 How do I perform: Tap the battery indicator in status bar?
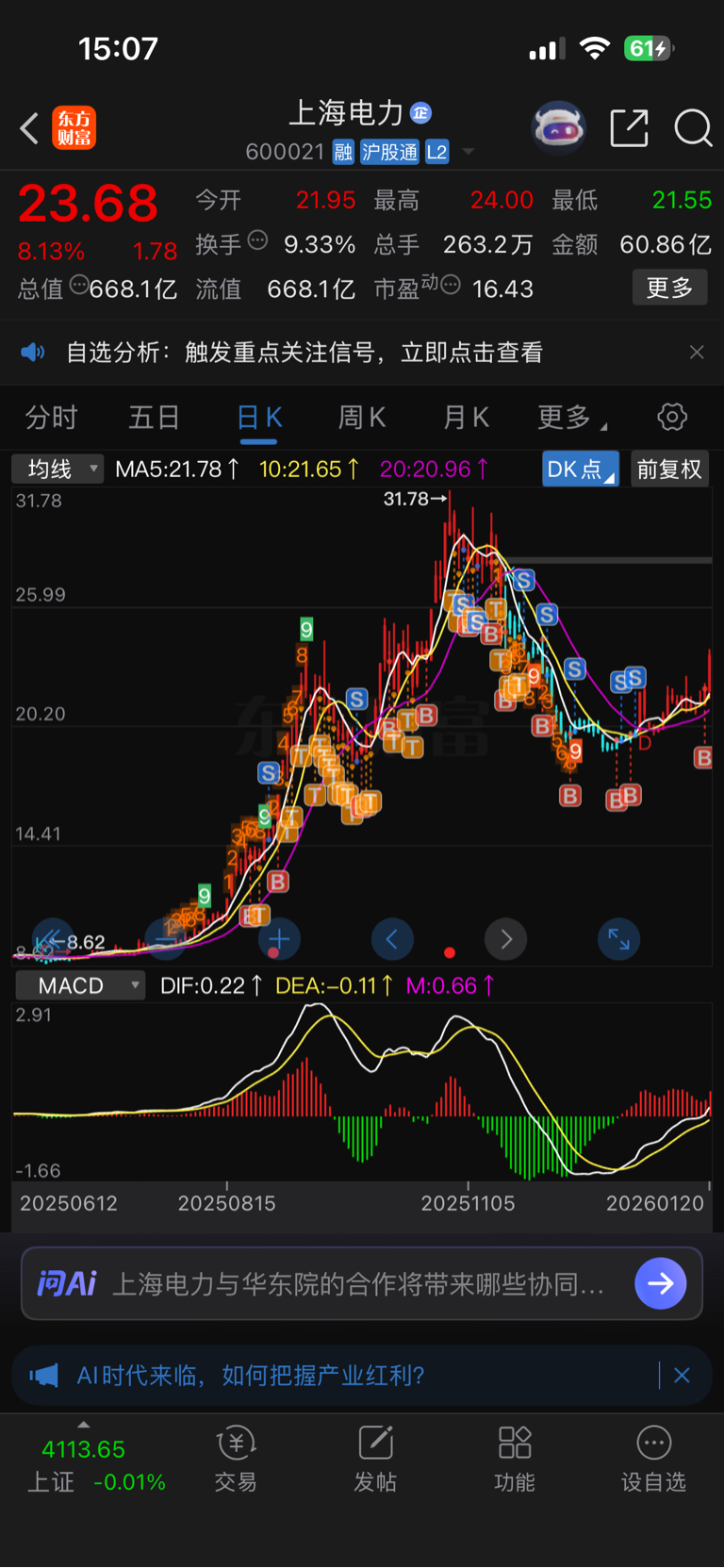coord(650,48)
